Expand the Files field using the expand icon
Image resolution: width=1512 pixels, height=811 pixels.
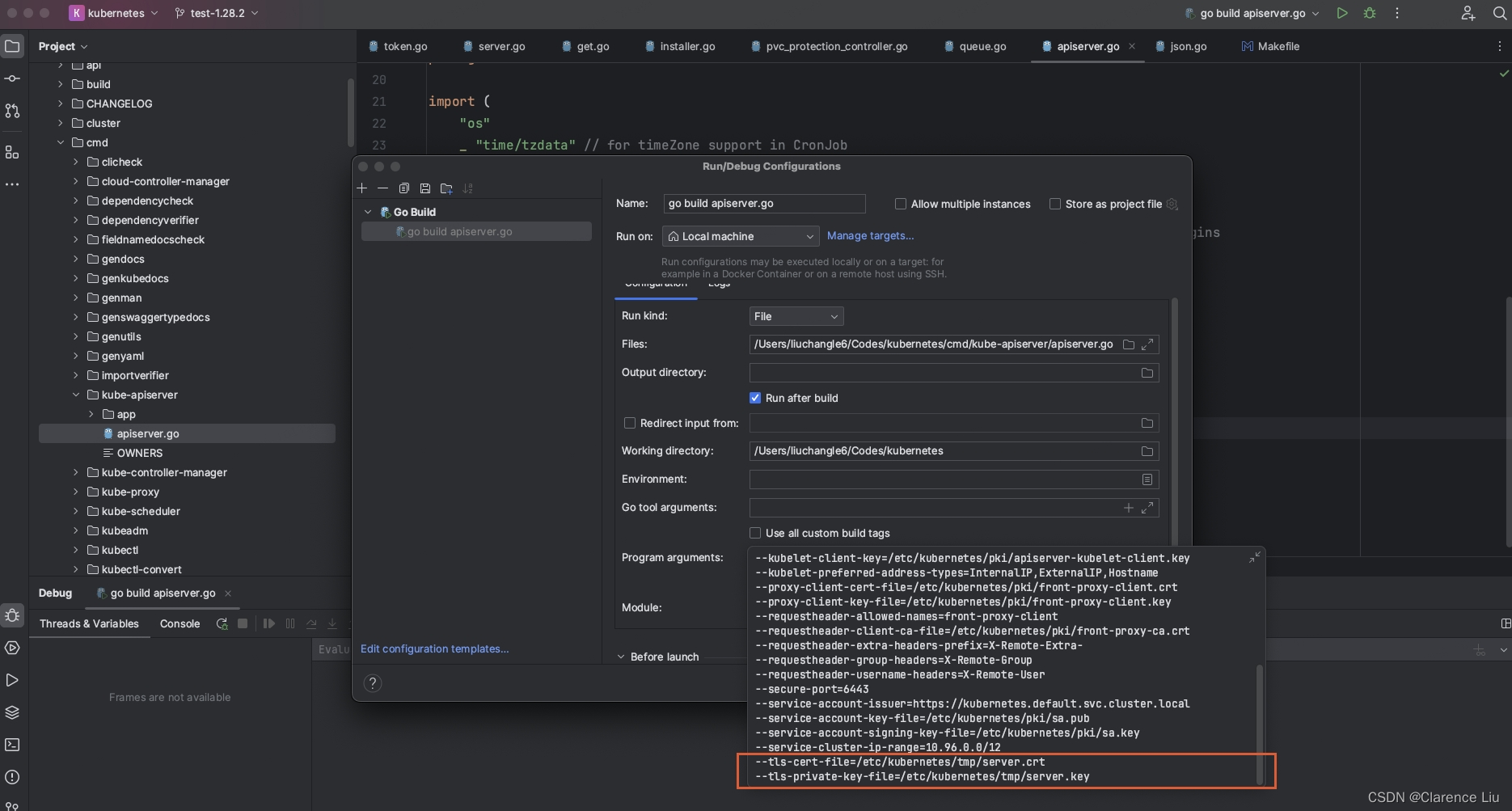[x=1147, y=344]
